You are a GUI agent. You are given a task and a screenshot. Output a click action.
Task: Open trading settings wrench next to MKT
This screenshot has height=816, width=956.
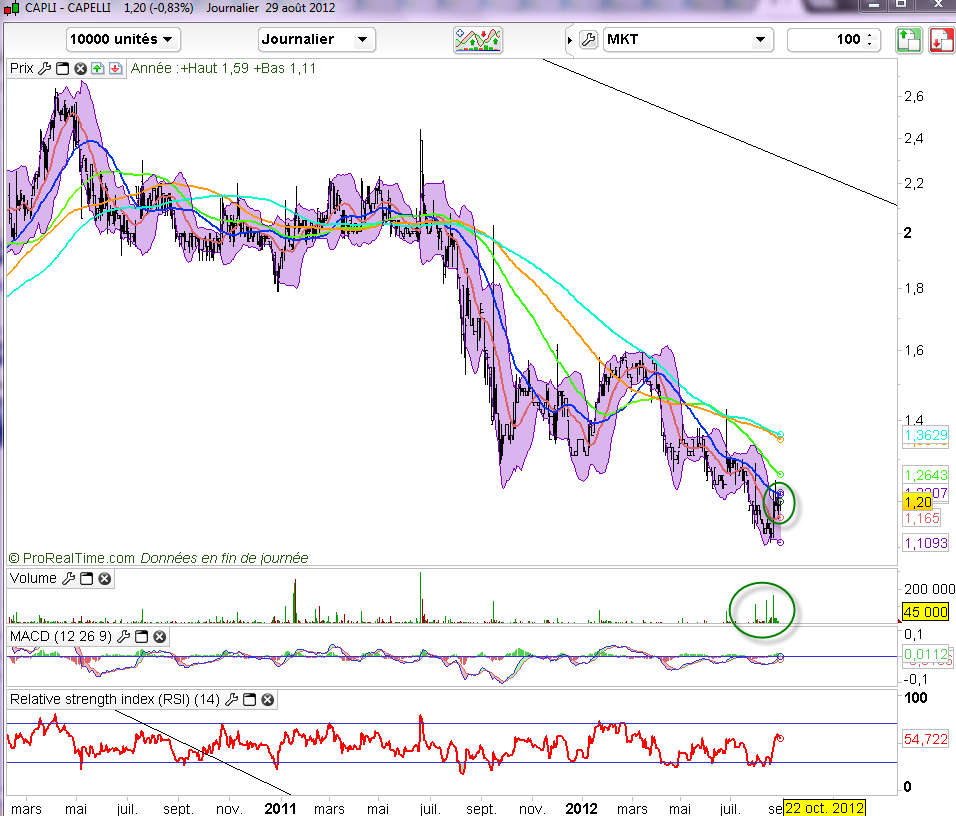tap(588, 40)
